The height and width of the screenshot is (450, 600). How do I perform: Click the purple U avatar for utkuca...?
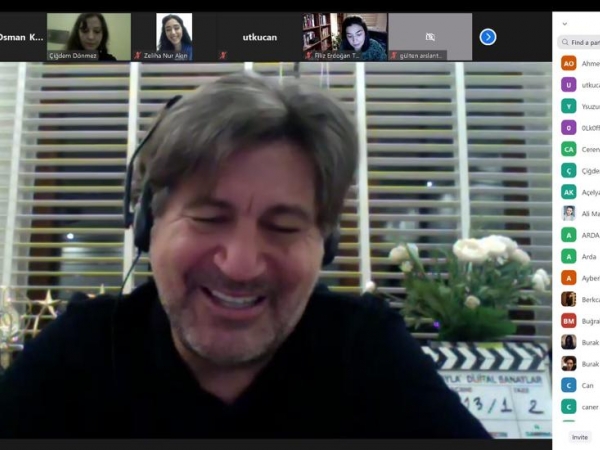(569, 85)
